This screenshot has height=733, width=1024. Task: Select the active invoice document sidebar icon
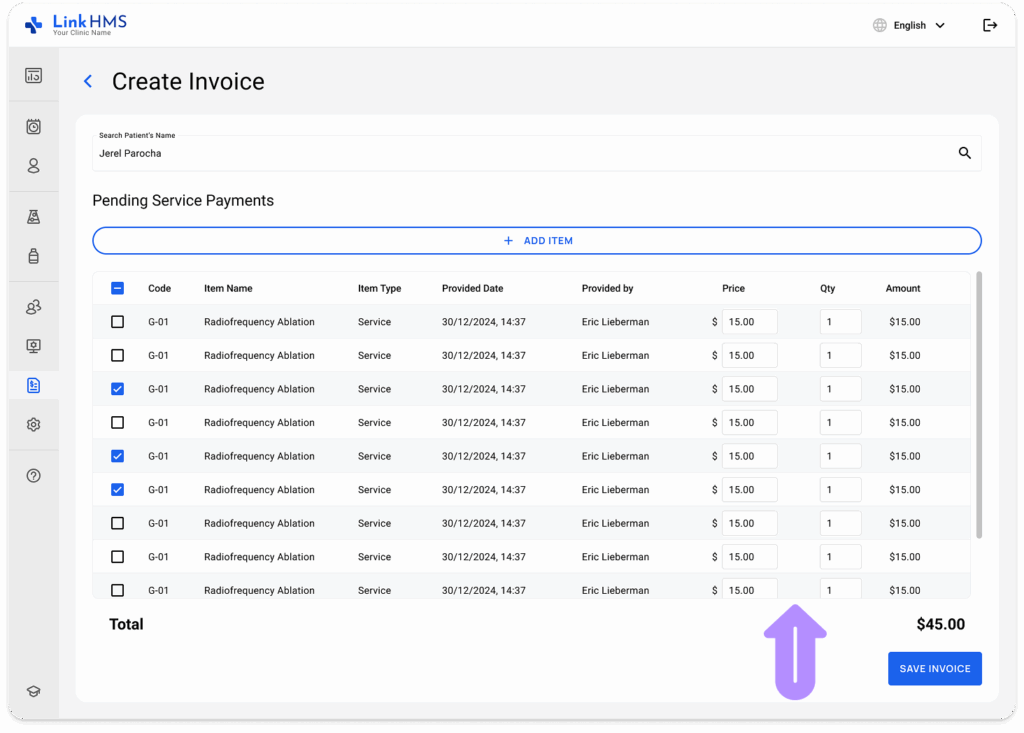[33, 385]
